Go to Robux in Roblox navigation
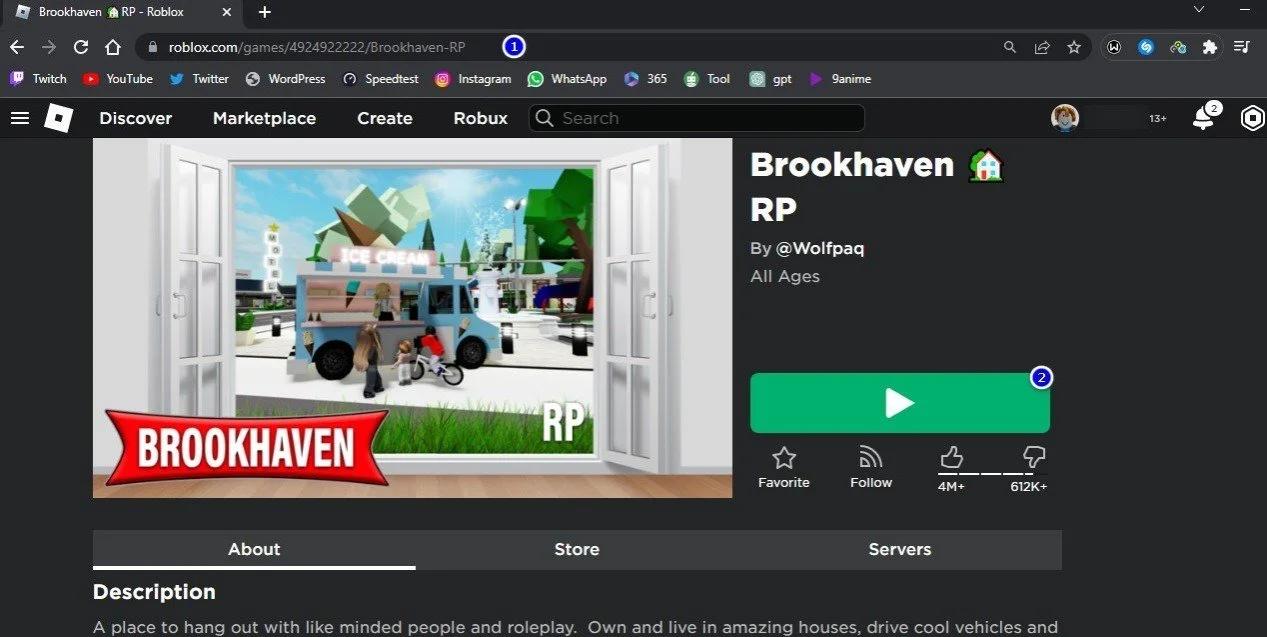The image size is (1267, 637). tap(481, 118)
